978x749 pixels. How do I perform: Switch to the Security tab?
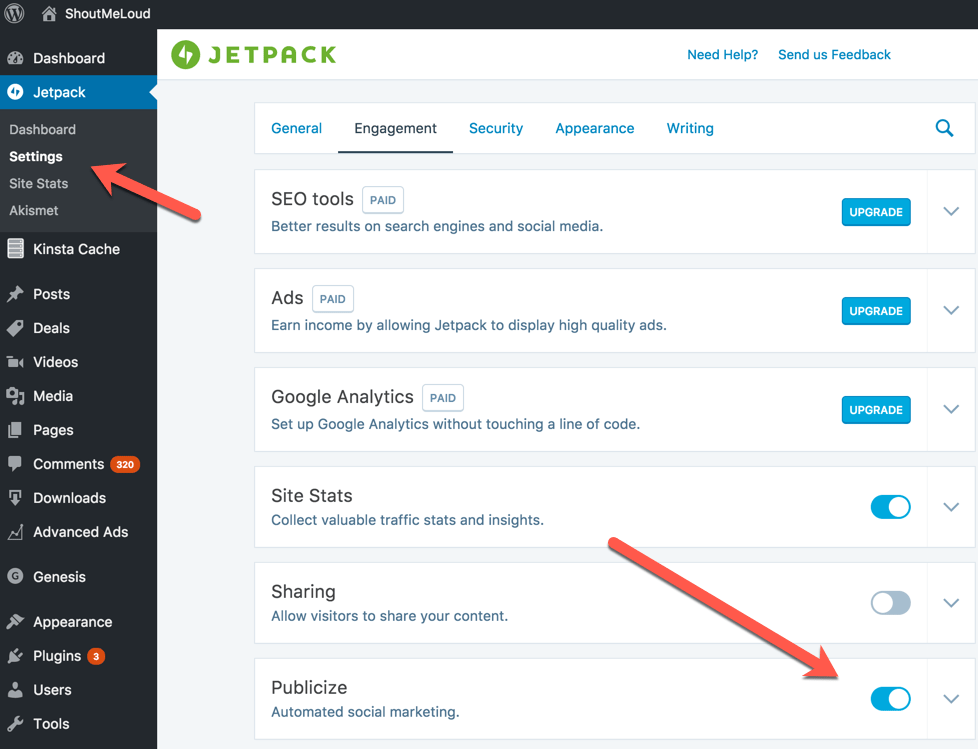coord(496,128)
